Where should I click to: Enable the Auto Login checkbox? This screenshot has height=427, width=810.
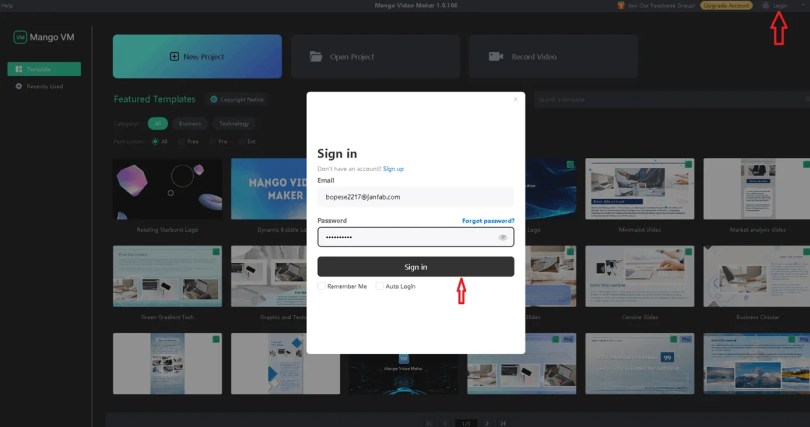click(x=380, y=286)
